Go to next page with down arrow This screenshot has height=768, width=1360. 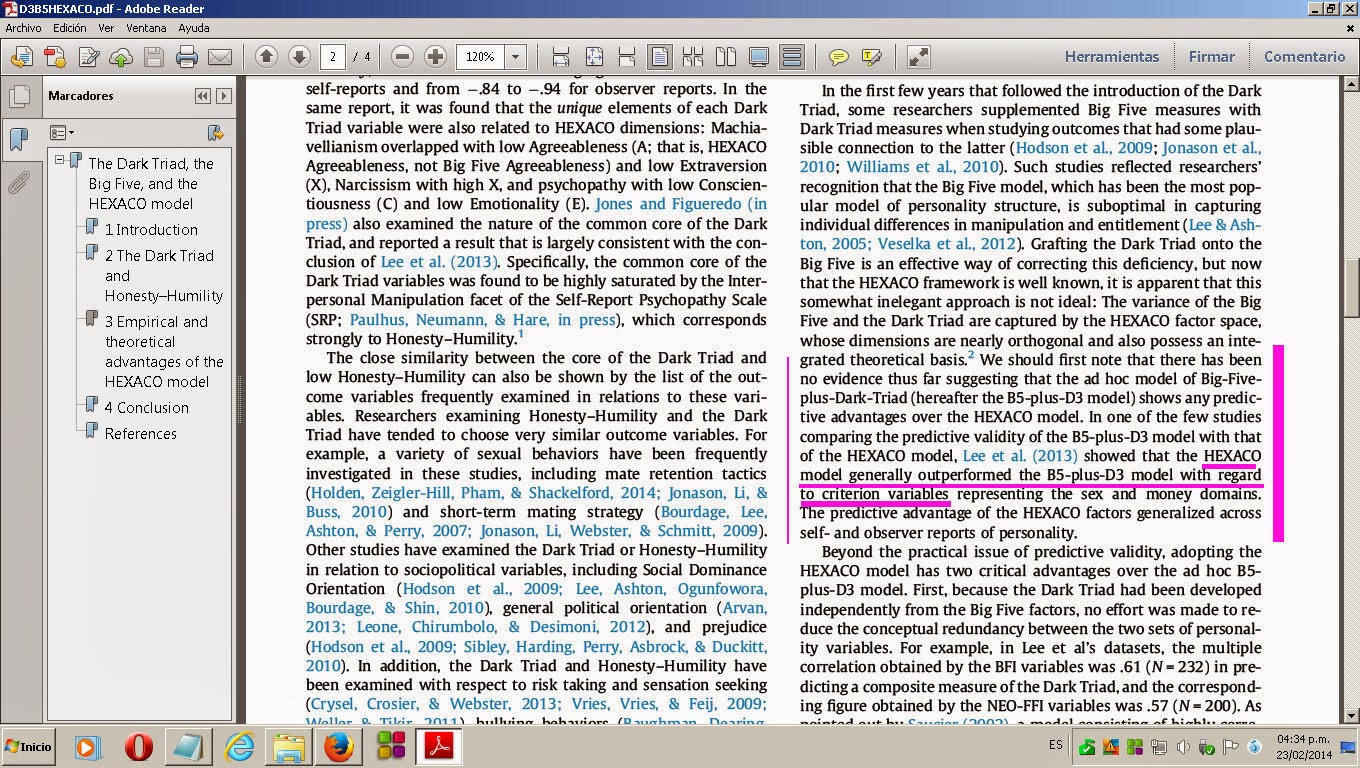click(298, 57)
